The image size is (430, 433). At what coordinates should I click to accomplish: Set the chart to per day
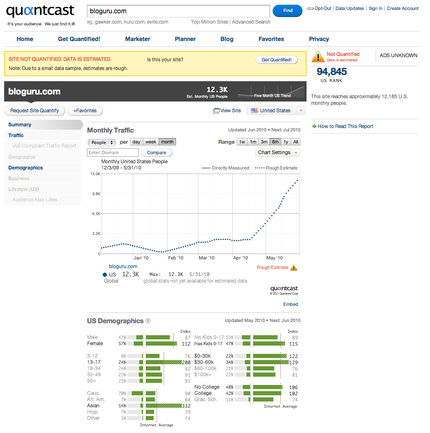[x=136, y=142]
